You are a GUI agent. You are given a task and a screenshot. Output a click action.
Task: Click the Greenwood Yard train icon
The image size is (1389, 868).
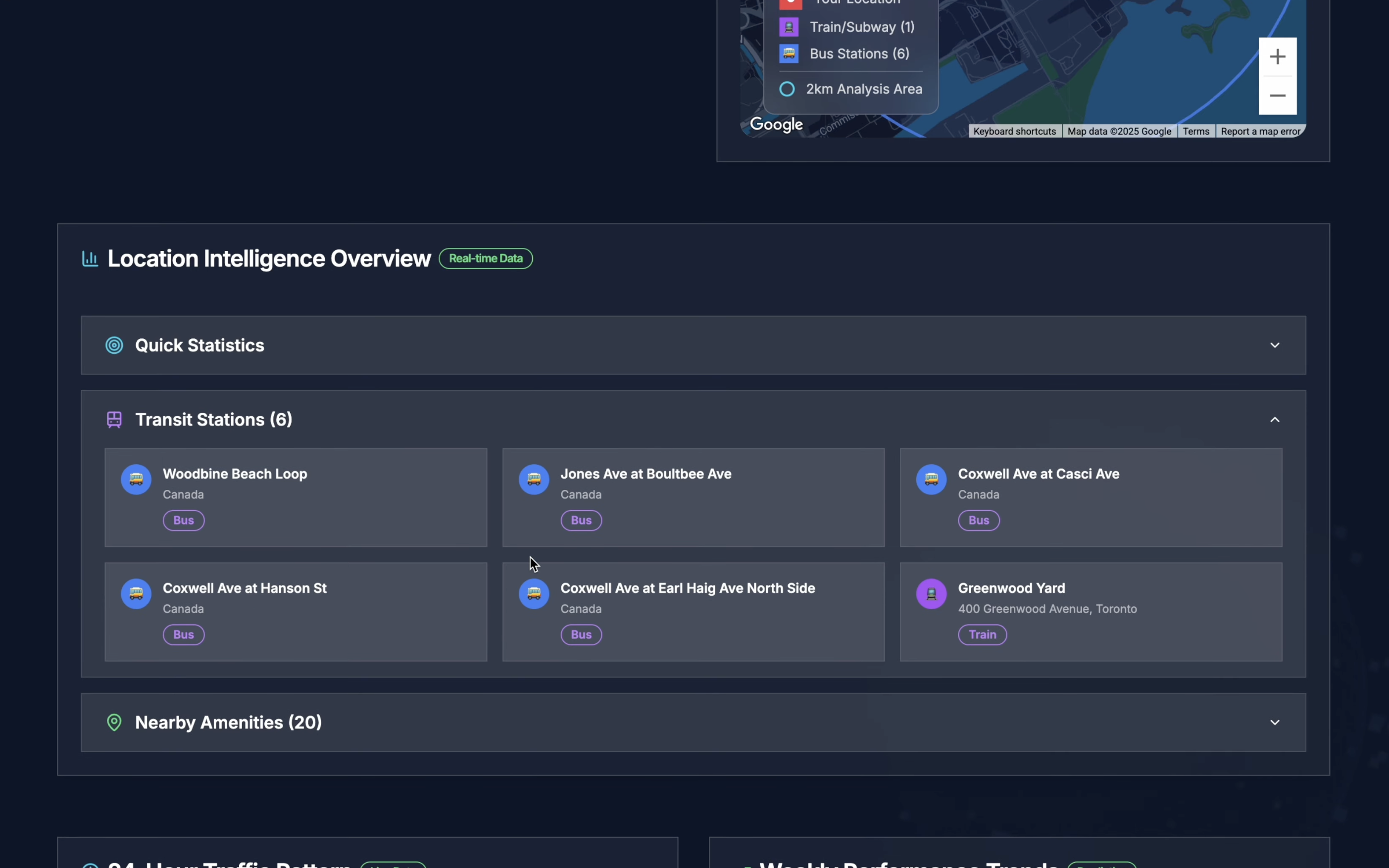pyautogui.click(x=931, y=593)
